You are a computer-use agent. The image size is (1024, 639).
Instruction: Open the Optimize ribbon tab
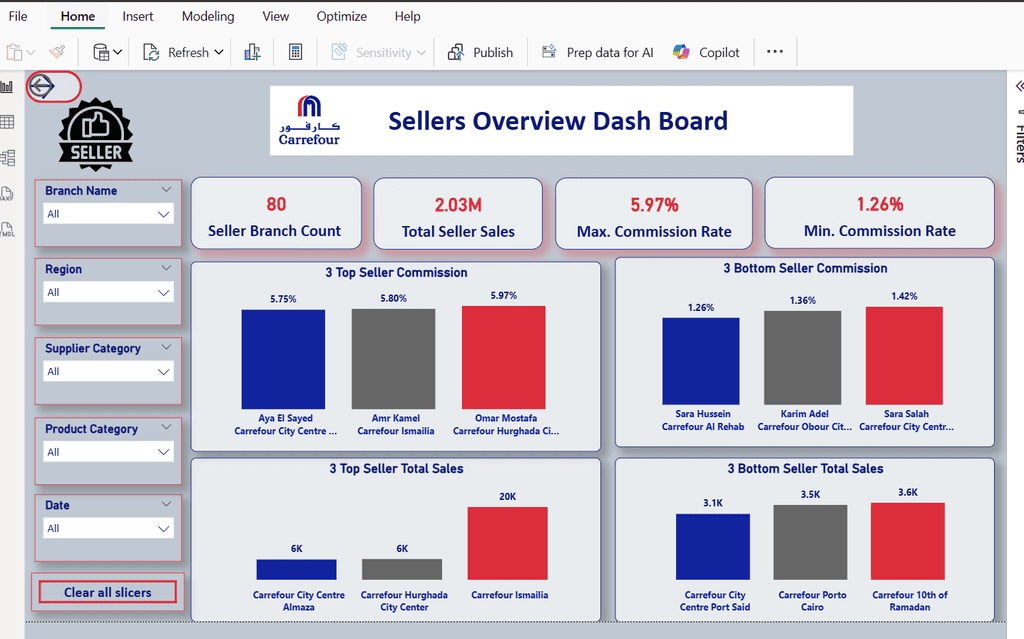[x=341, y=16]
